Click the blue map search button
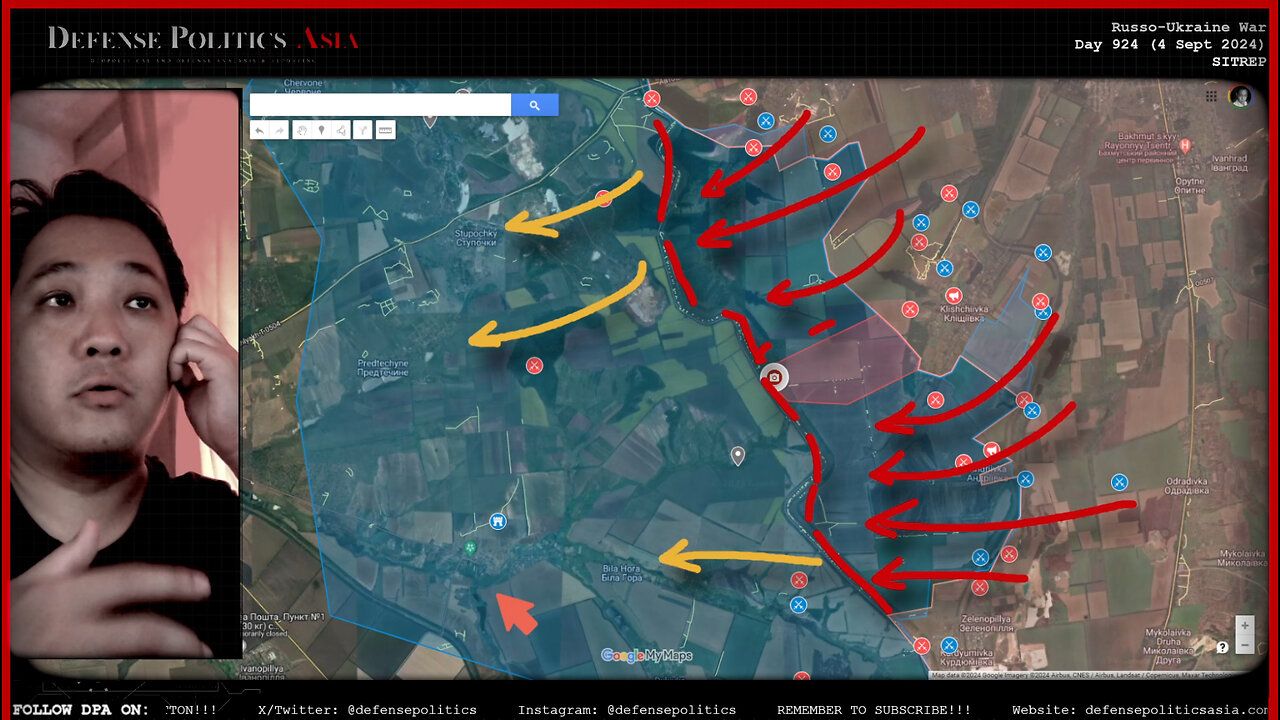Image resolution: width=1280 pixels, height=720 pixels. (535, 105)
